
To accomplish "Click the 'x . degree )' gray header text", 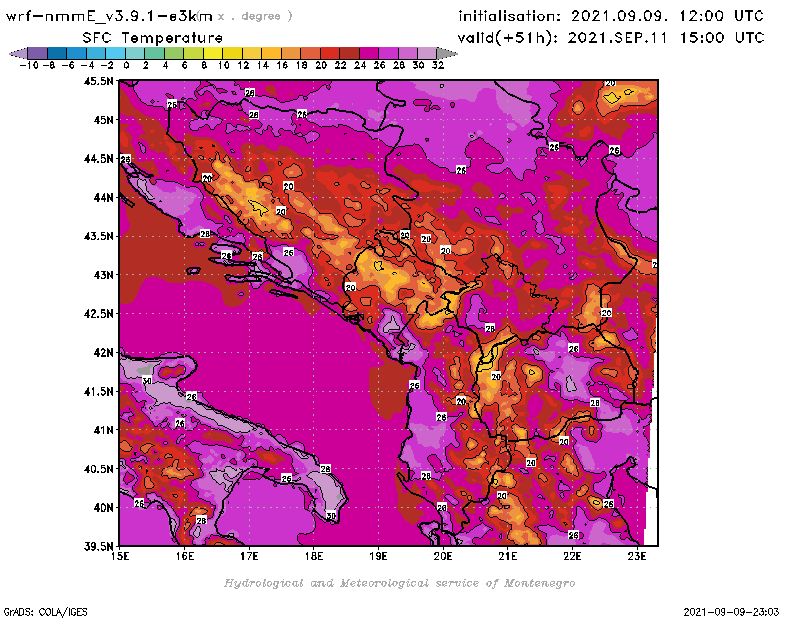I will 255,16.
